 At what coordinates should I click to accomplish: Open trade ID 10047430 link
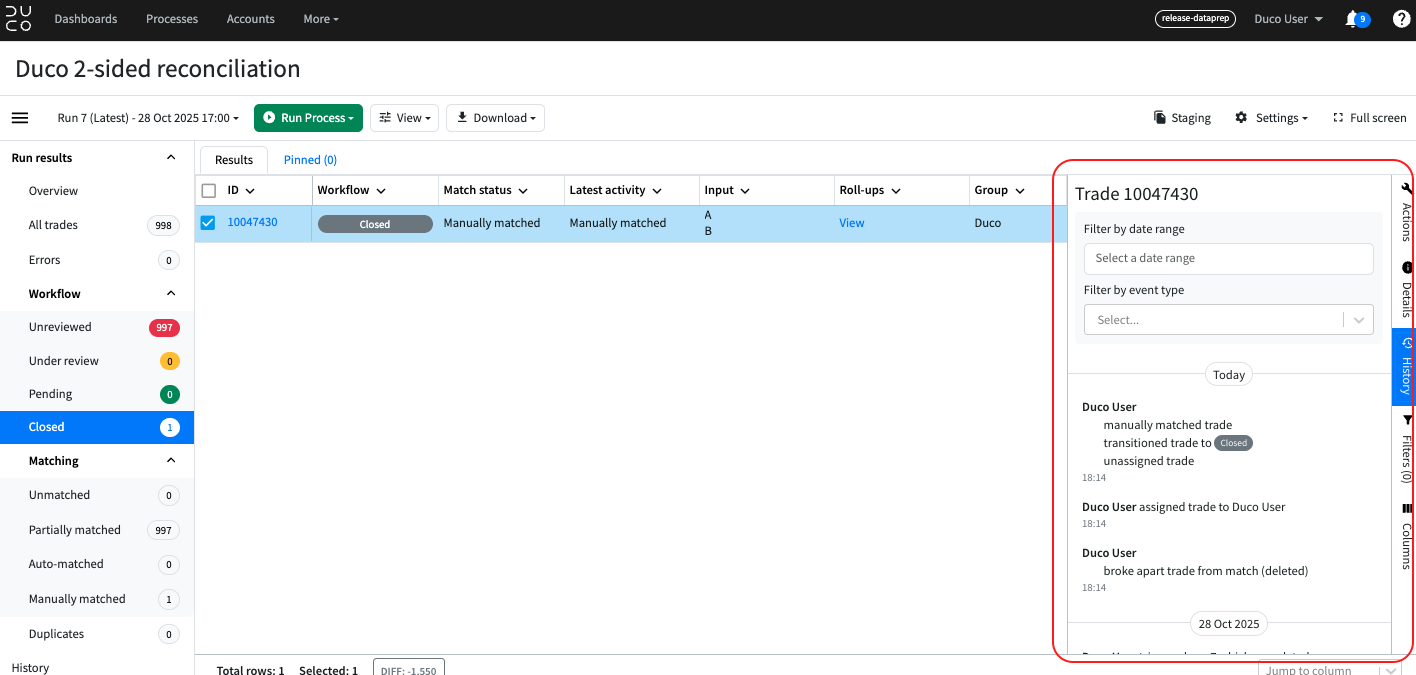[252, 222]
